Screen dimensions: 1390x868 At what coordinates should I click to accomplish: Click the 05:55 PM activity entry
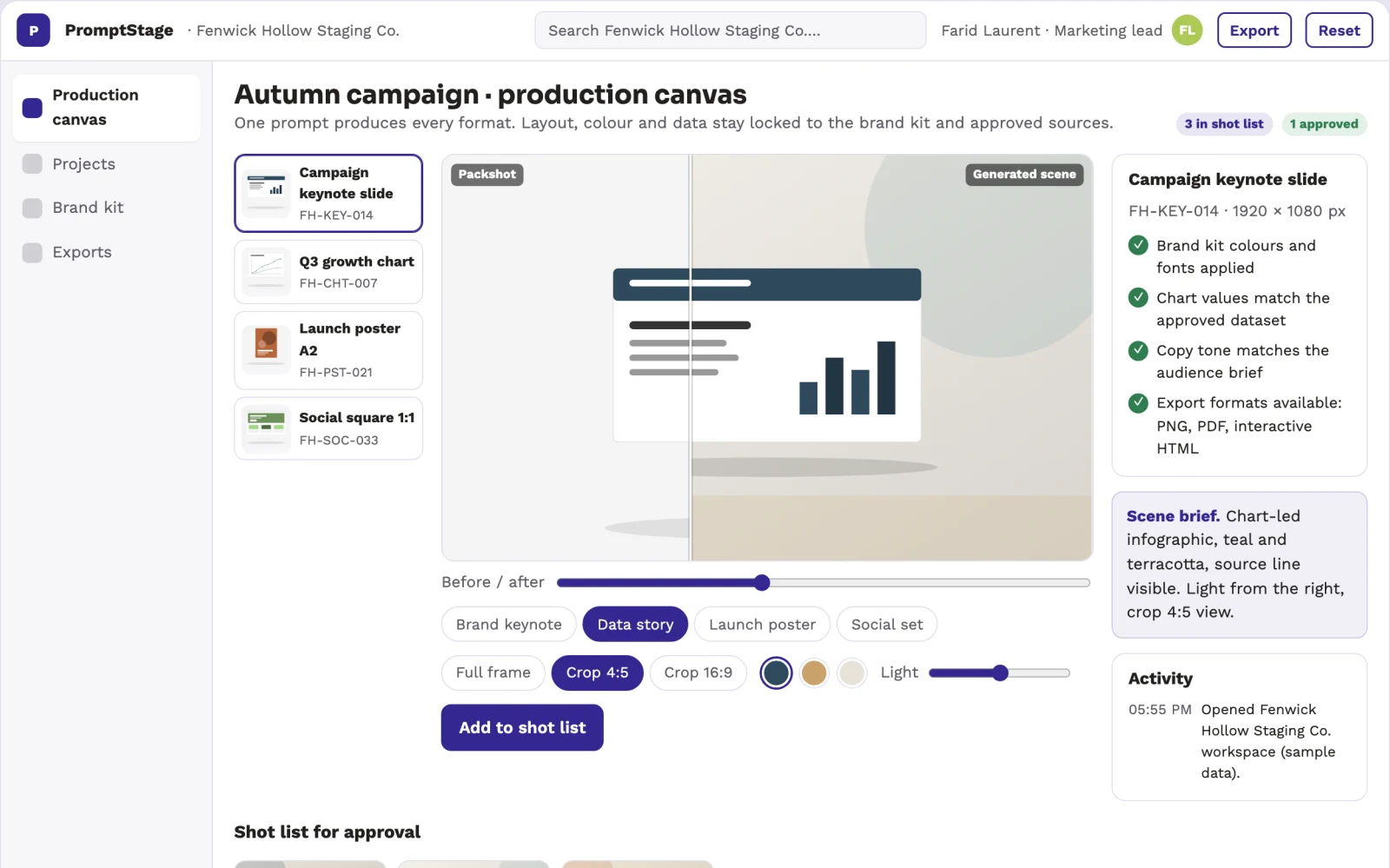point(1239,741)
